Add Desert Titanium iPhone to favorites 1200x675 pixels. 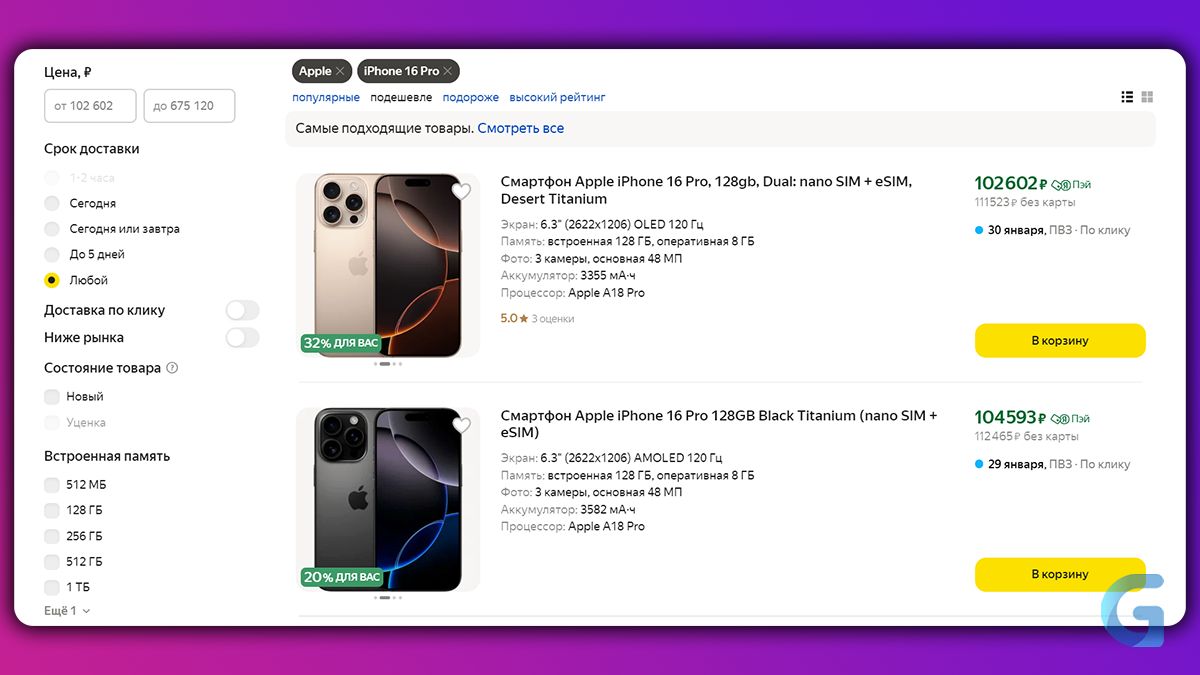click(x=460, y=191)
